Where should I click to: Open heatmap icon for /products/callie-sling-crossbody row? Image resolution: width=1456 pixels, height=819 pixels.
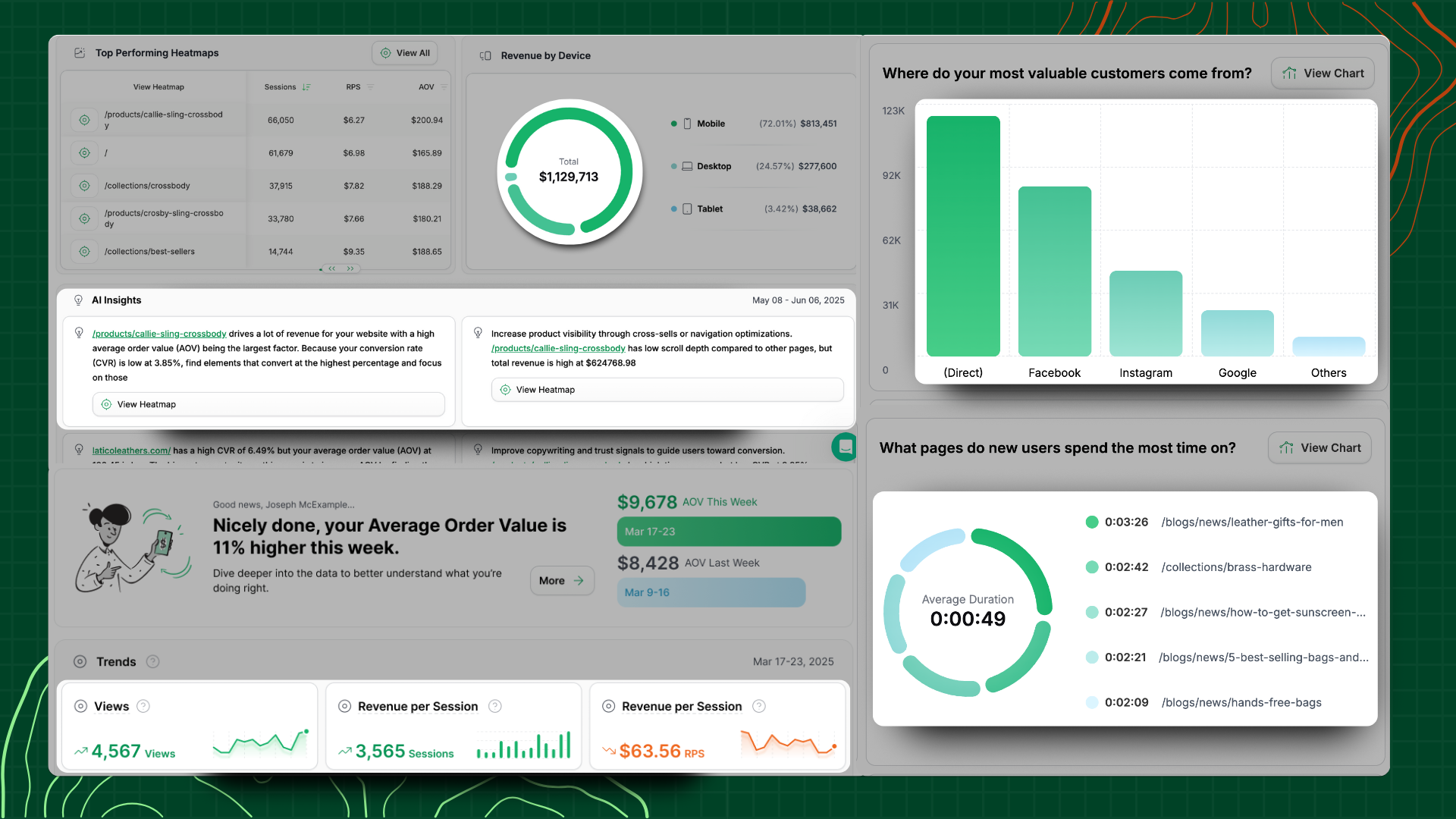click(84, 120)
